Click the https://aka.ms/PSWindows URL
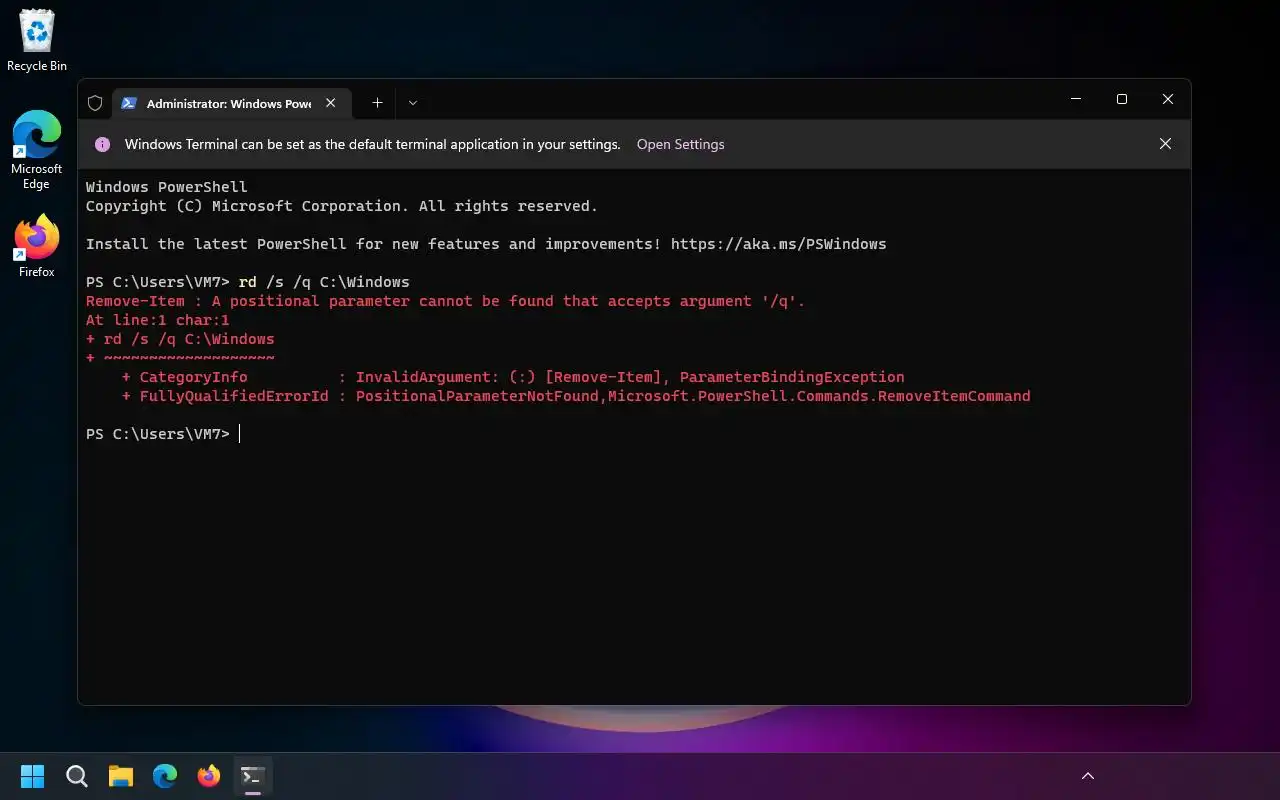The width and height of the screenshot is (1280, 800). click(x=778, y=244)
